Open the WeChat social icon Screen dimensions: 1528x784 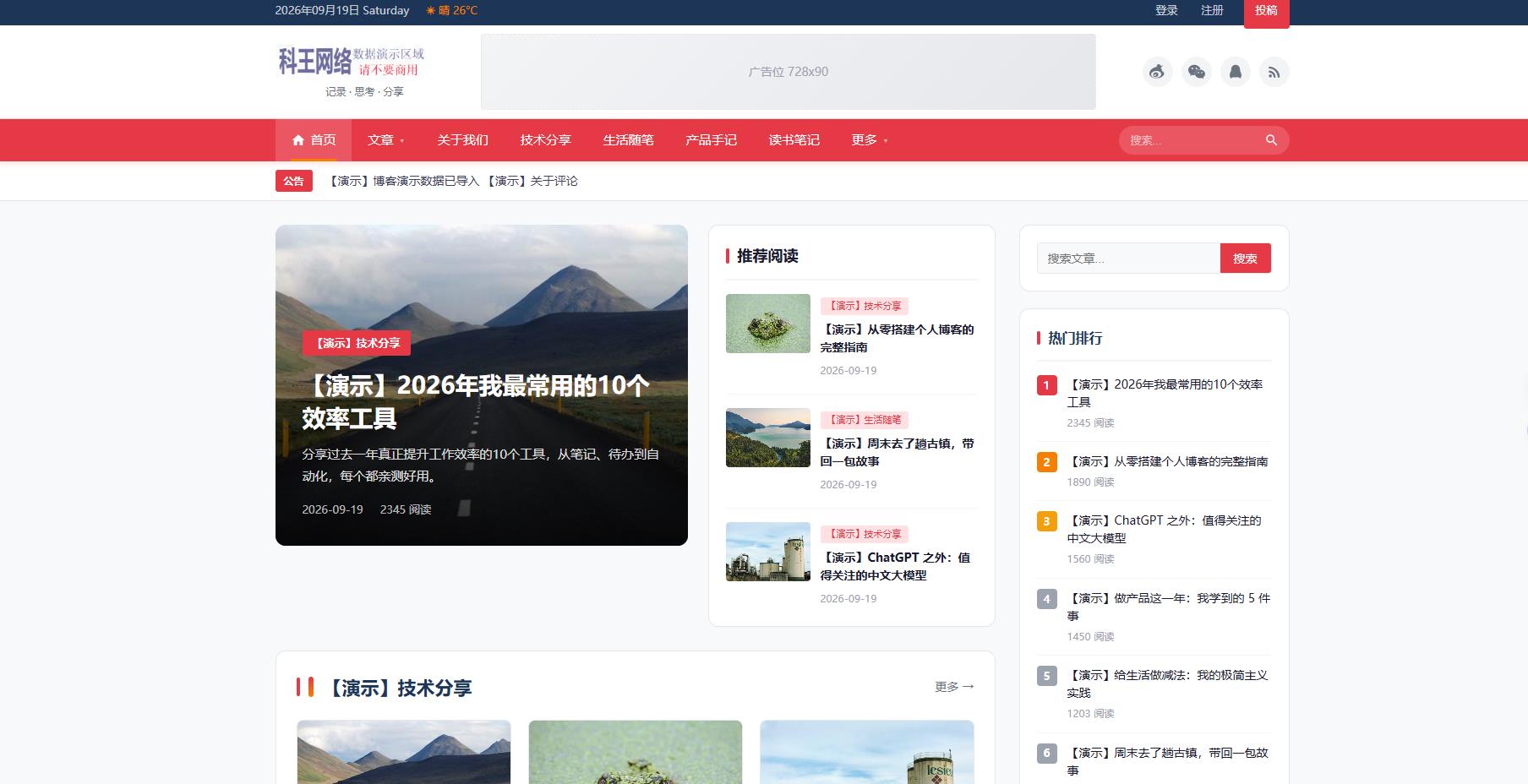[x=1196, y=72]
